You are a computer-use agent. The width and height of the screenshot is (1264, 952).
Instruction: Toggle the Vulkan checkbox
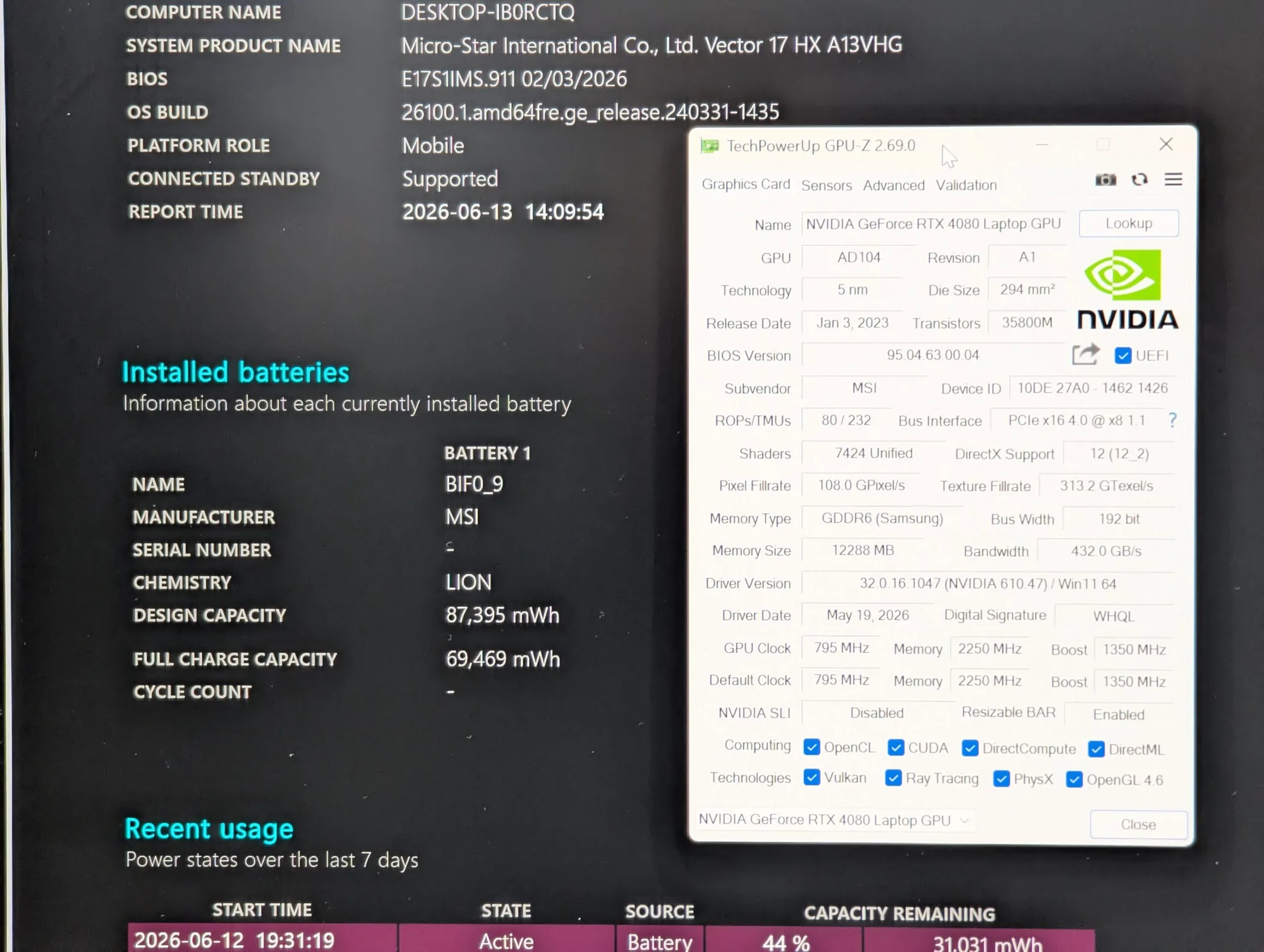click(x=811, y=777)
